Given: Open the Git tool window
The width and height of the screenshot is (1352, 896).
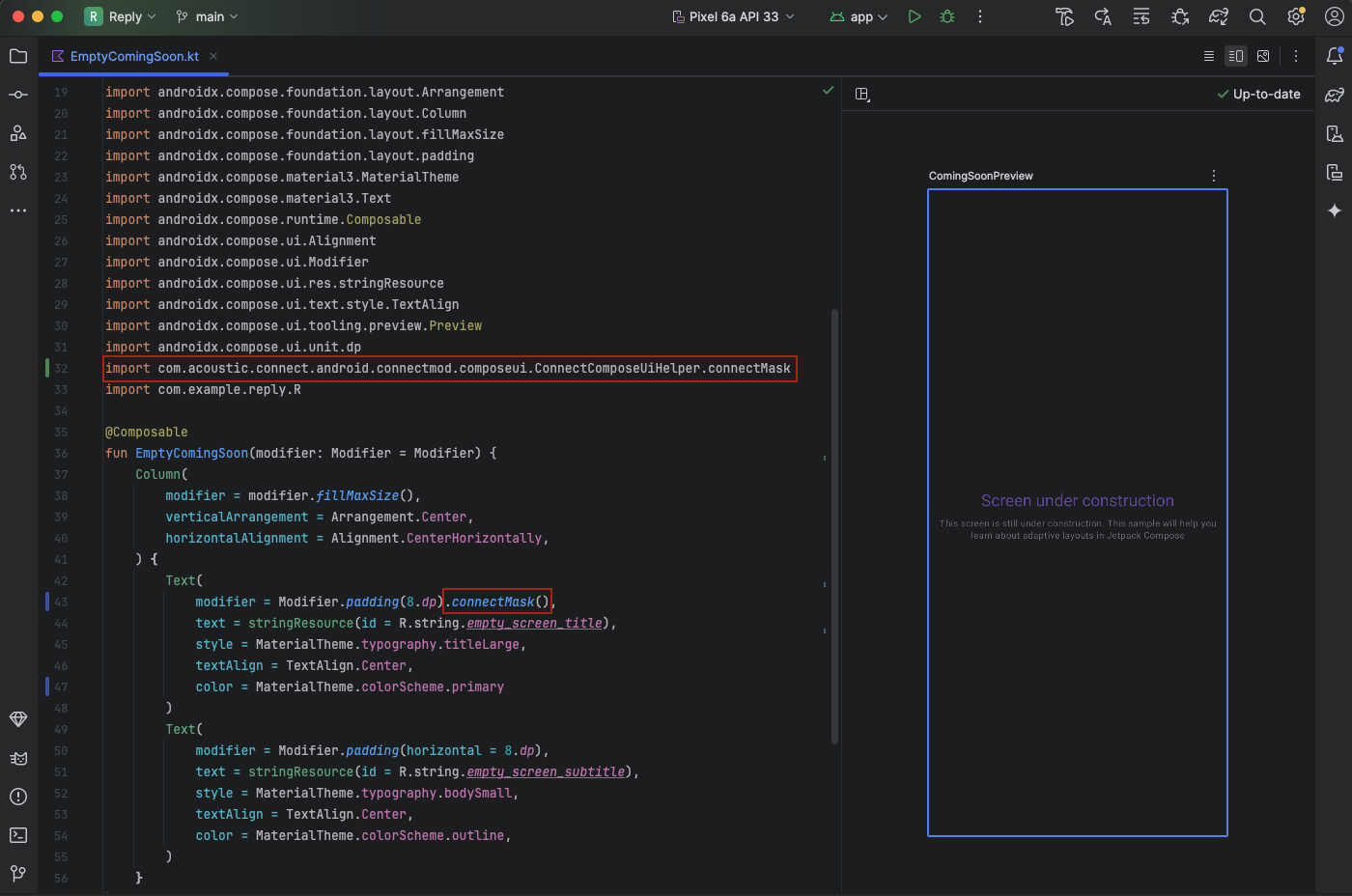Looking at the screenshot, I should tap(18, 873).
